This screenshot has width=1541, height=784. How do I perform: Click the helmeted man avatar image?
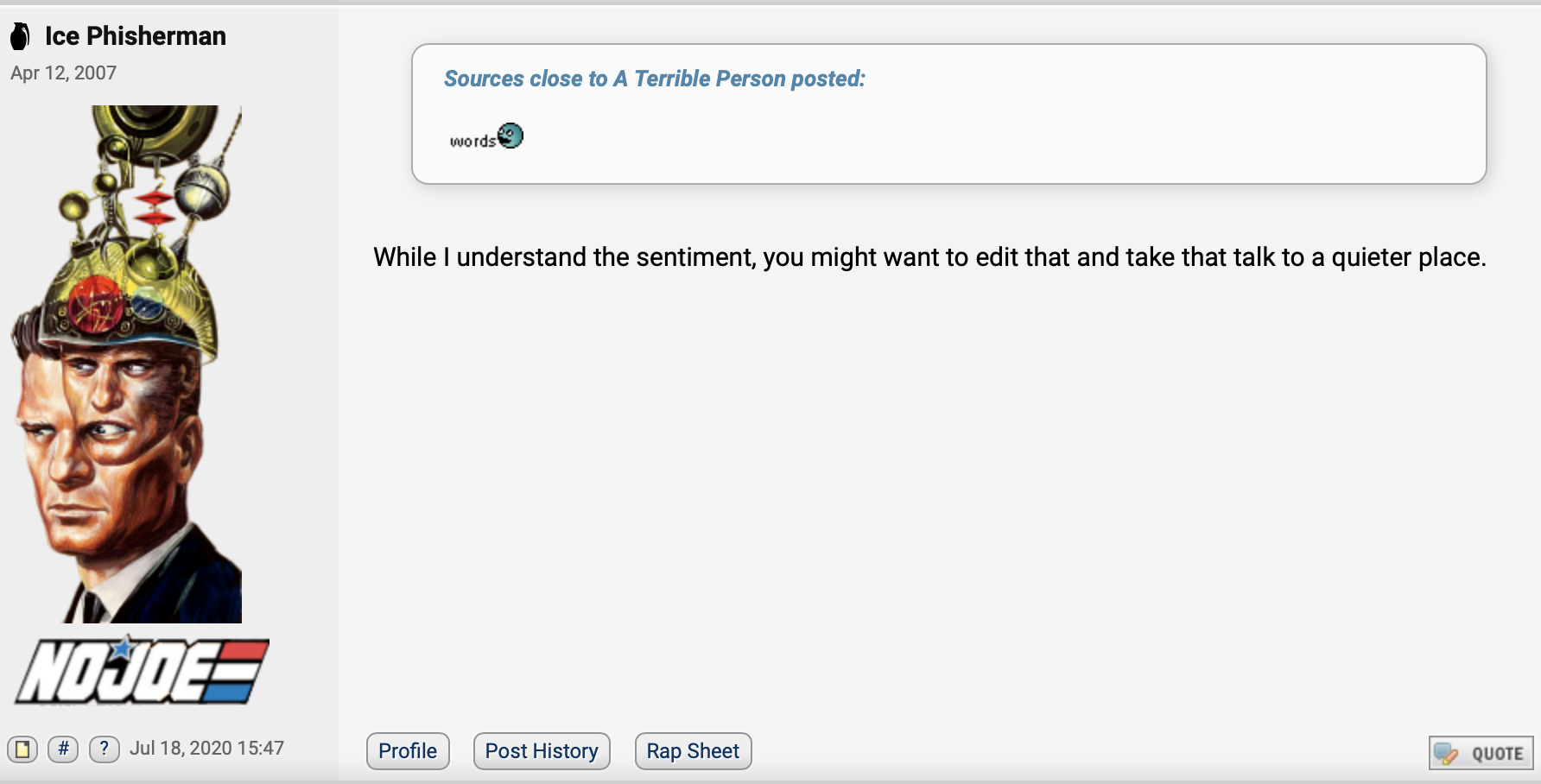click(x=127, y=364)
